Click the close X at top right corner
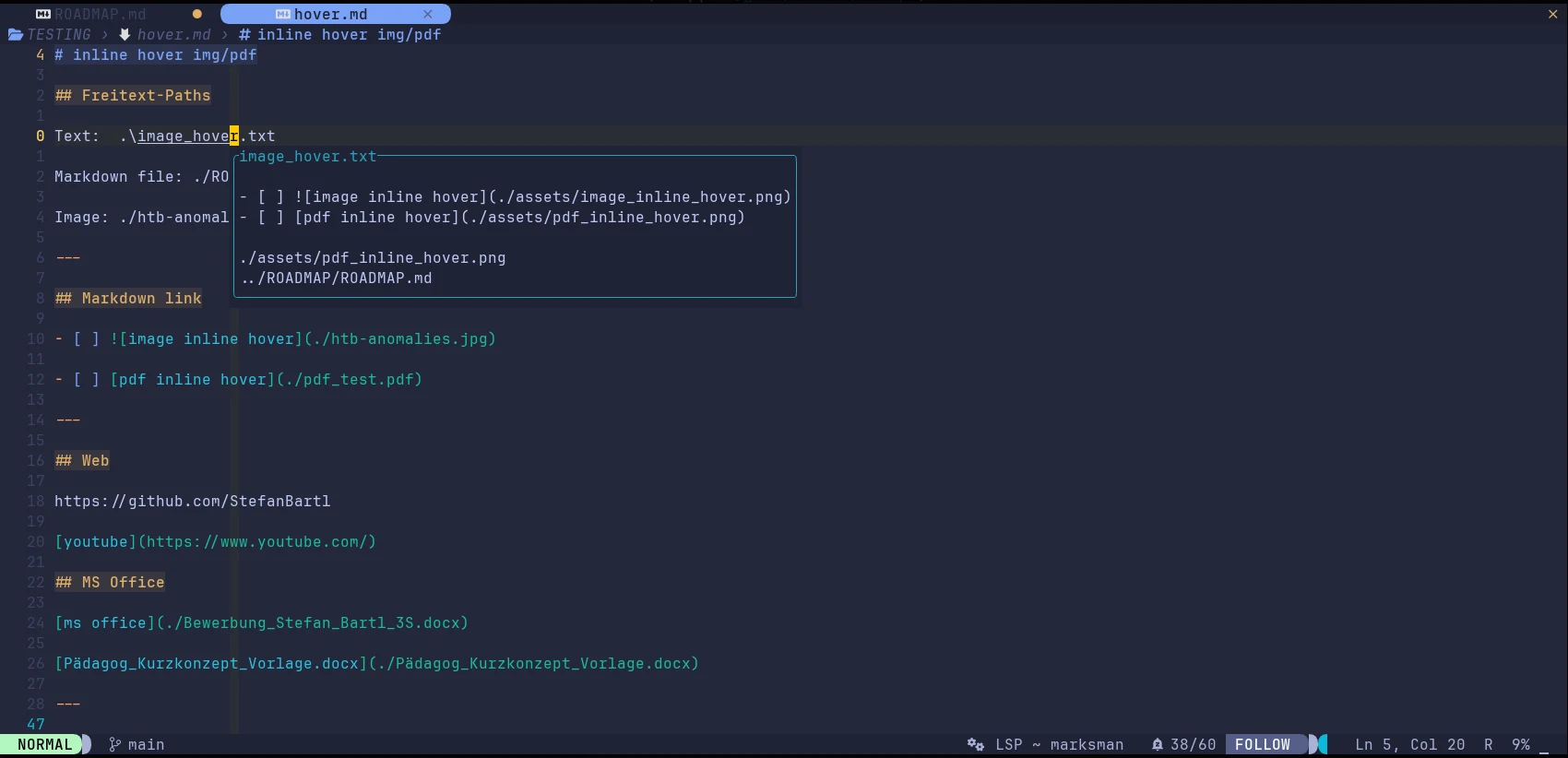This screenshot has width=1568, height=758. 1553,14
